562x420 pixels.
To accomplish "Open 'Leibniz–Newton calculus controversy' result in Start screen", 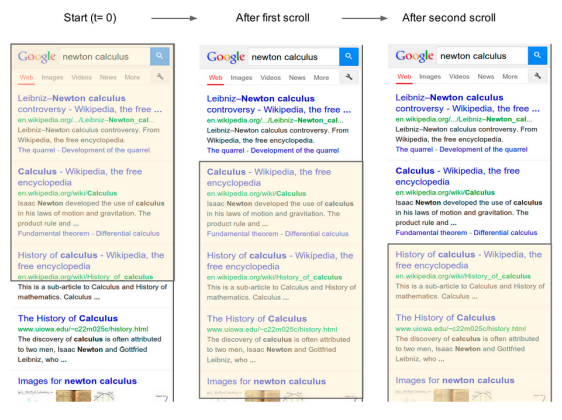I will tap(90, 104).
